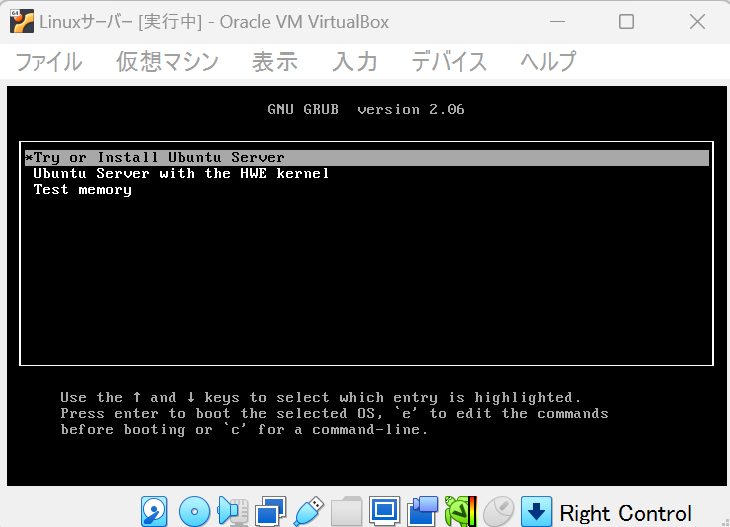Click the recording status icon

tap(423, 511)
